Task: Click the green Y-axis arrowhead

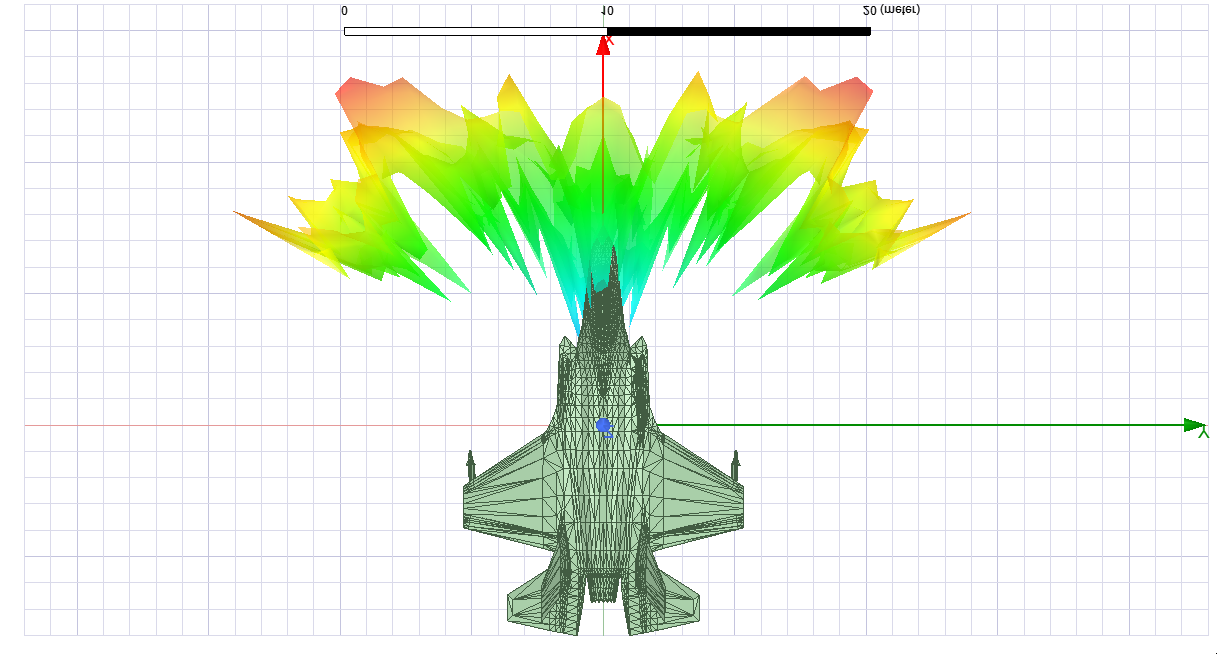Action: tap(1194, 425)
